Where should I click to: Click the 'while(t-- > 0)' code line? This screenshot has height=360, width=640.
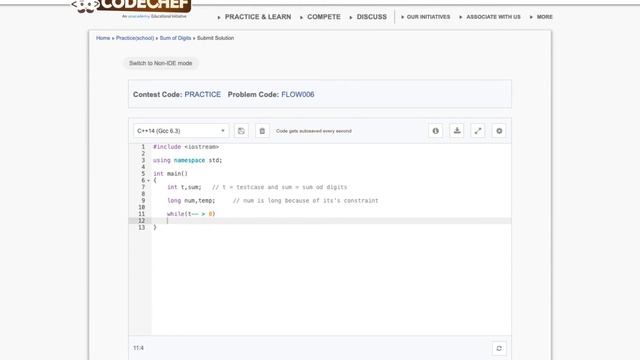(191, 214)
